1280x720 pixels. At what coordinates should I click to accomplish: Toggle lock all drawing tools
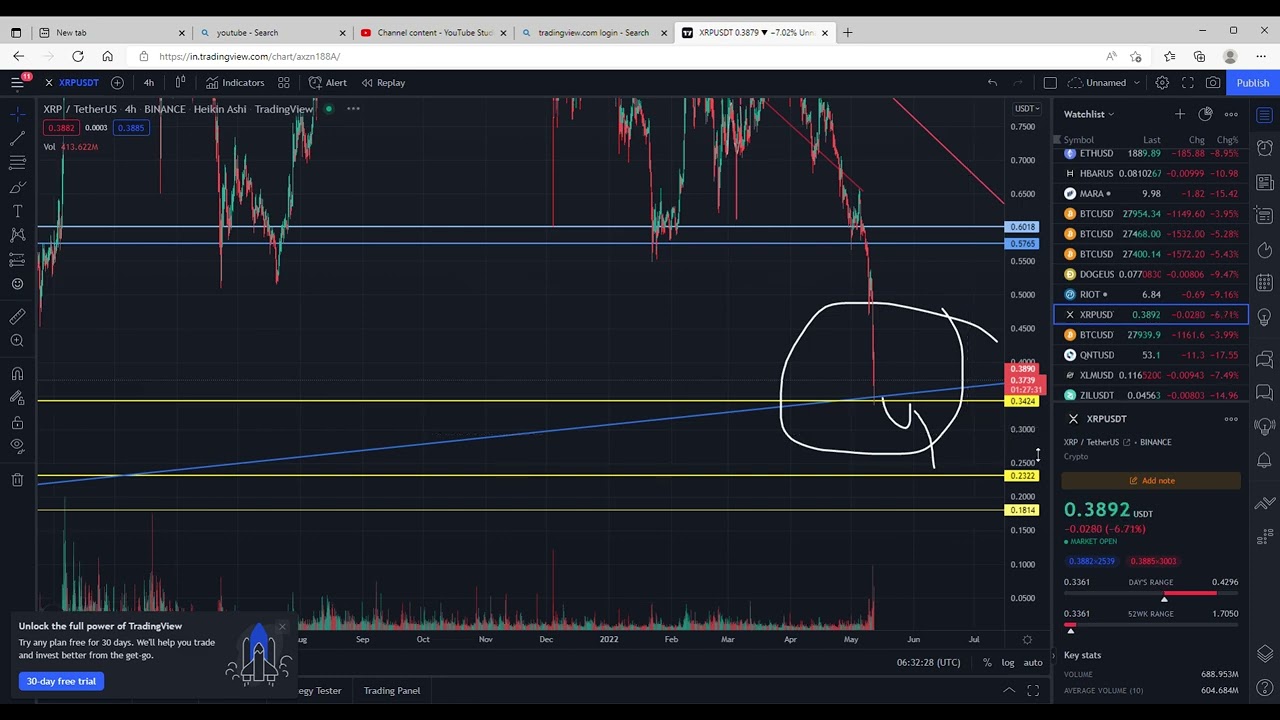(17, 422)
